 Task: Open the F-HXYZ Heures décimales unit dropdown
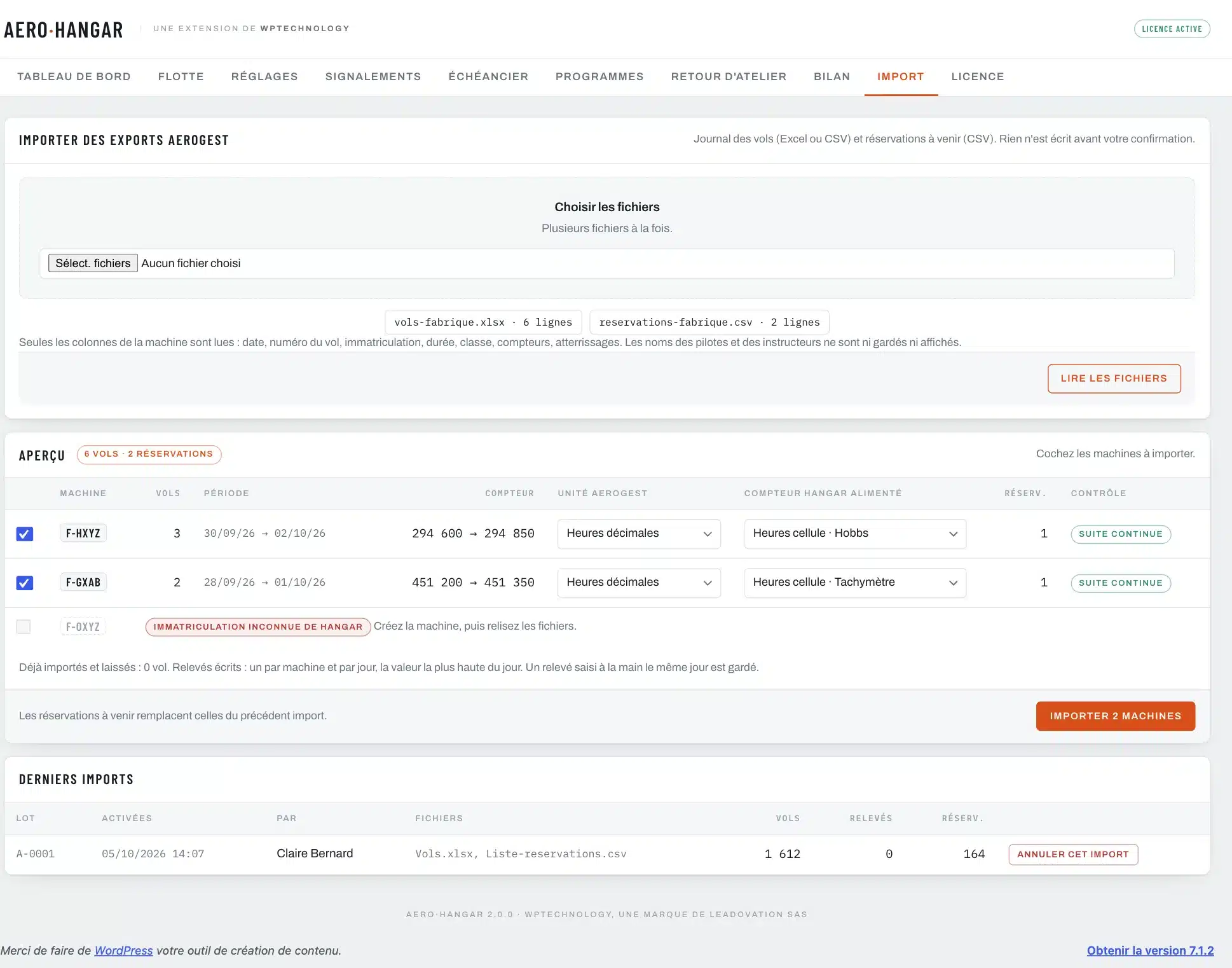point(639,534)
